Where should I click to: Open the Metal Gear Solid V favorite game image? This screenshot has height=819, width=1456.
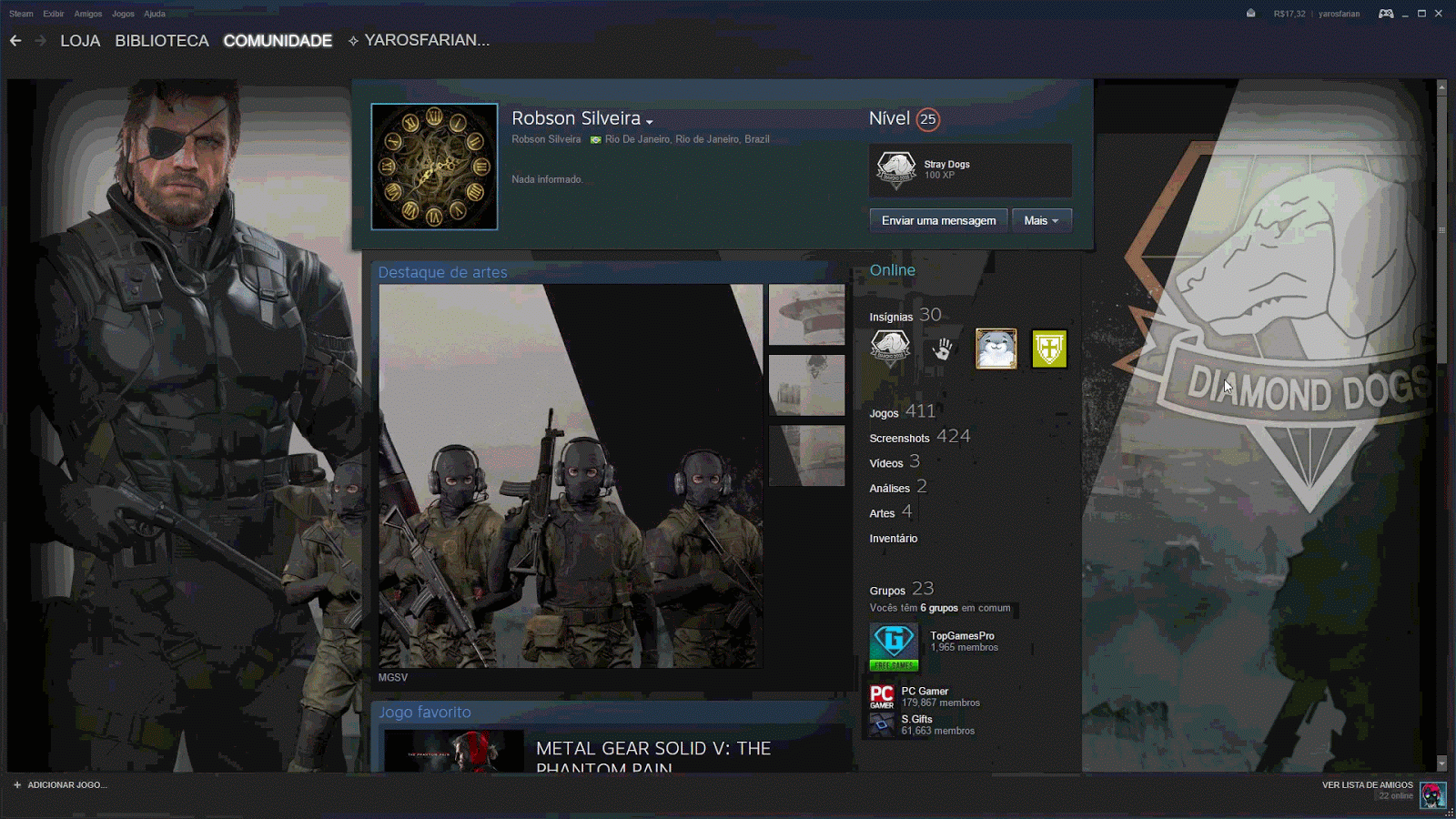point(454,751)
